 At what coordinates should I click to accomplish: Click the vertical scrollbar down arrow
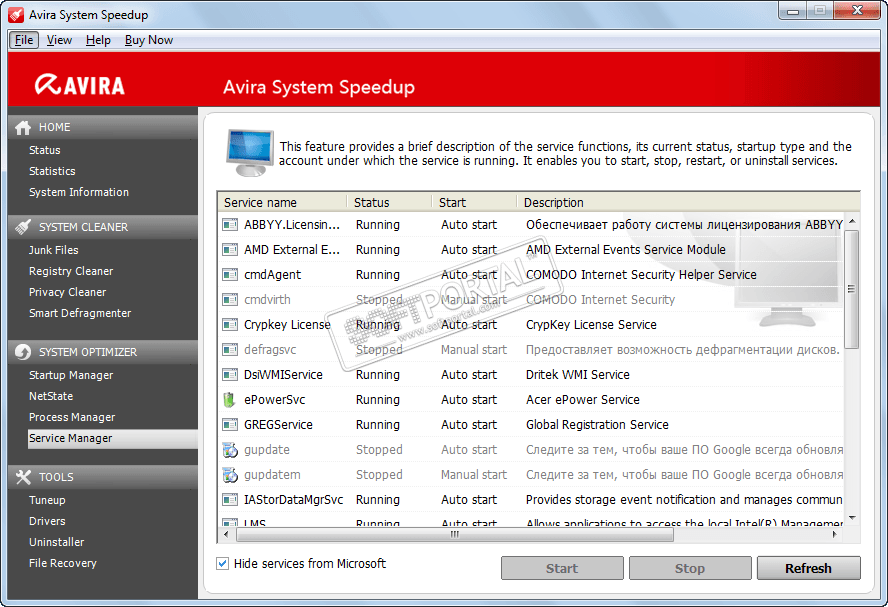[852, 518]
